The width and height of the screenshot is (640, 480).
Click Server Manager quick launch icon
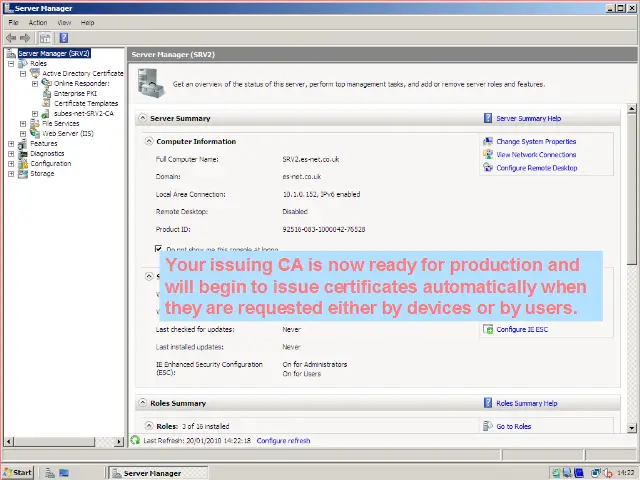(x=50, y=473)
